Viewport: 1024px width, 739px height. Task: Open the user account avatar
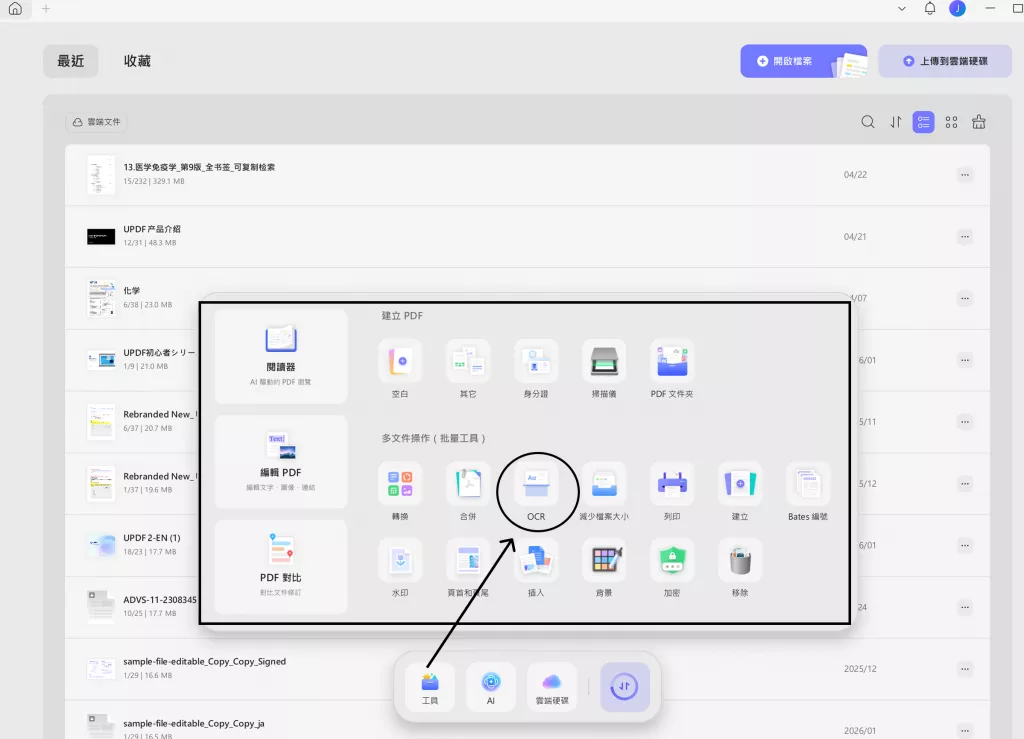(x=957, y=8)
